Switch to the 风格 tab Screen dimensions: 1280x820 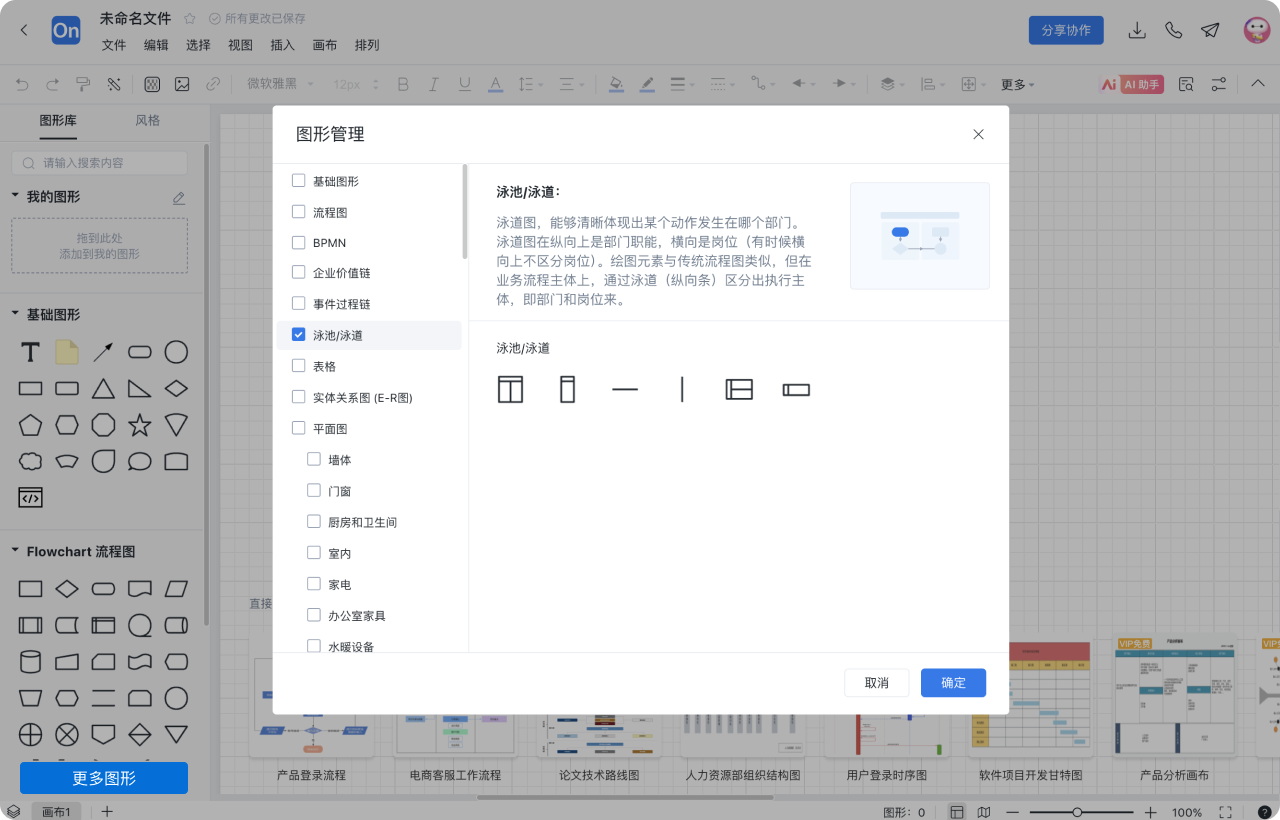coord(147,120)
